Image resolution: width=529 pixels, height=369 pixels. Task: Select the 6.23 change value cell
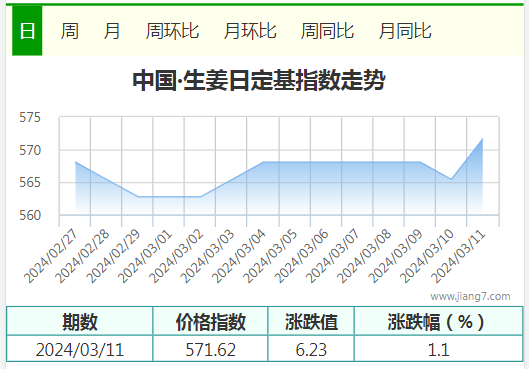click(311, 349)
